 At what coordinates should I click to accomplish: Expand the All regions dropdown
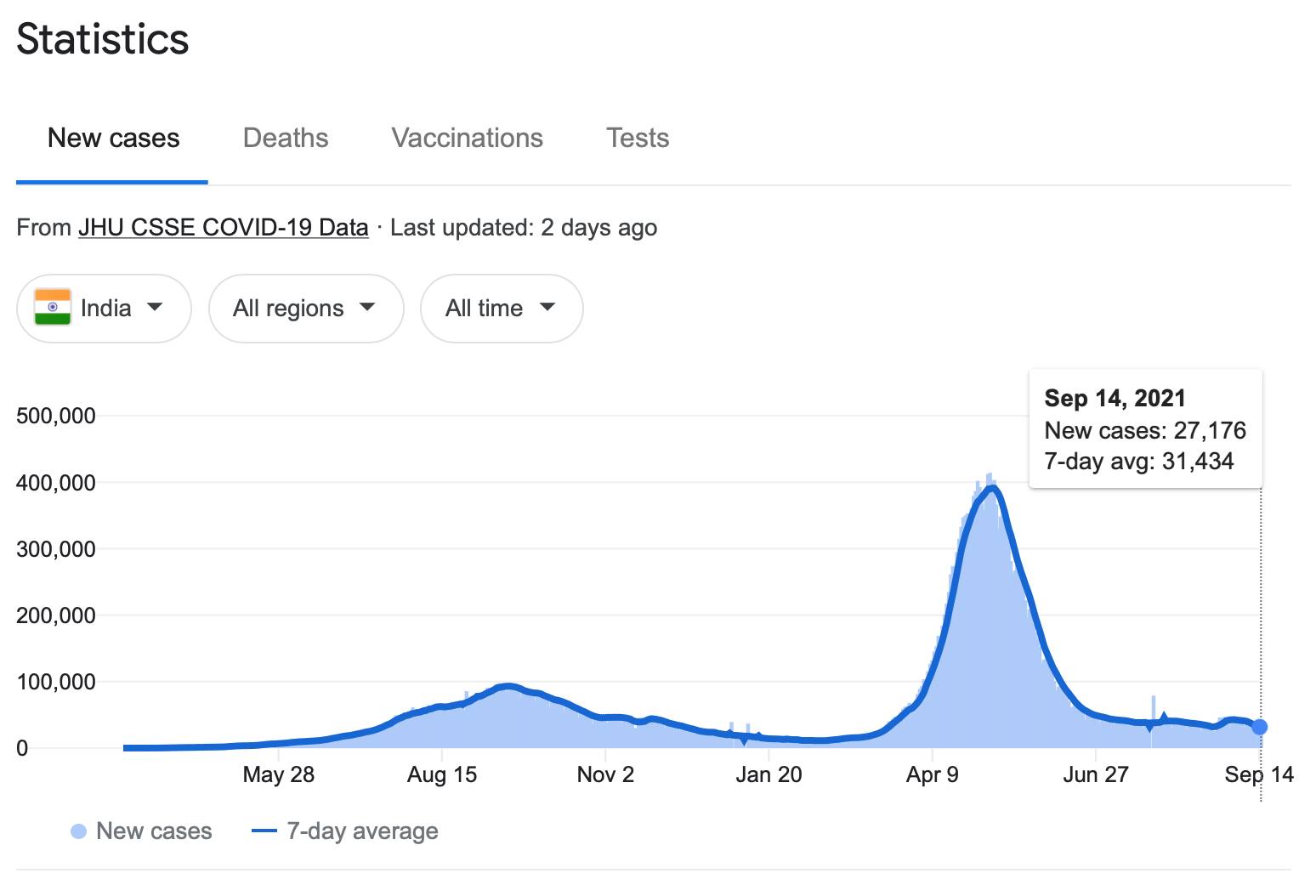pos(305,308)
